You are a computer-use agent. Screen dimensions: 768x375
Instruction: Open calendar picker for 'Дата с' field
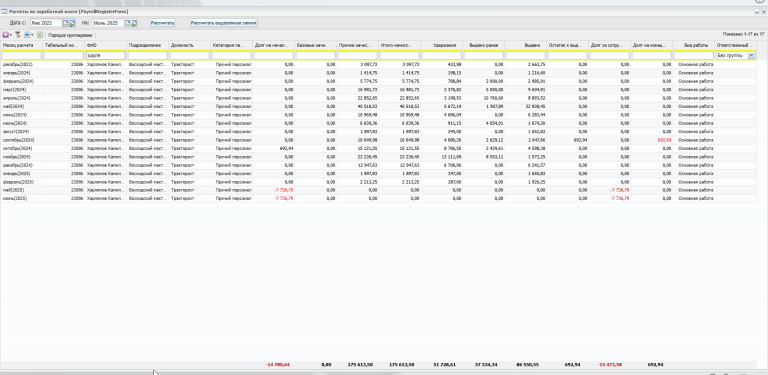click(66, 23)
